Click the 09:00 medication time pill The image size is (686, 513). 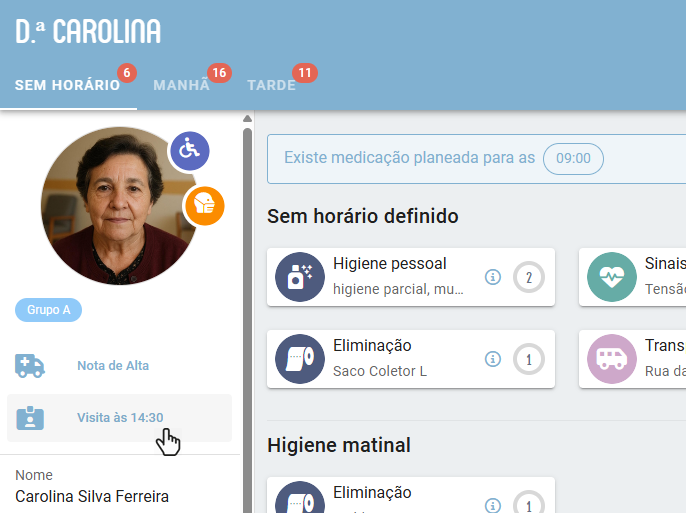[573, 158]
